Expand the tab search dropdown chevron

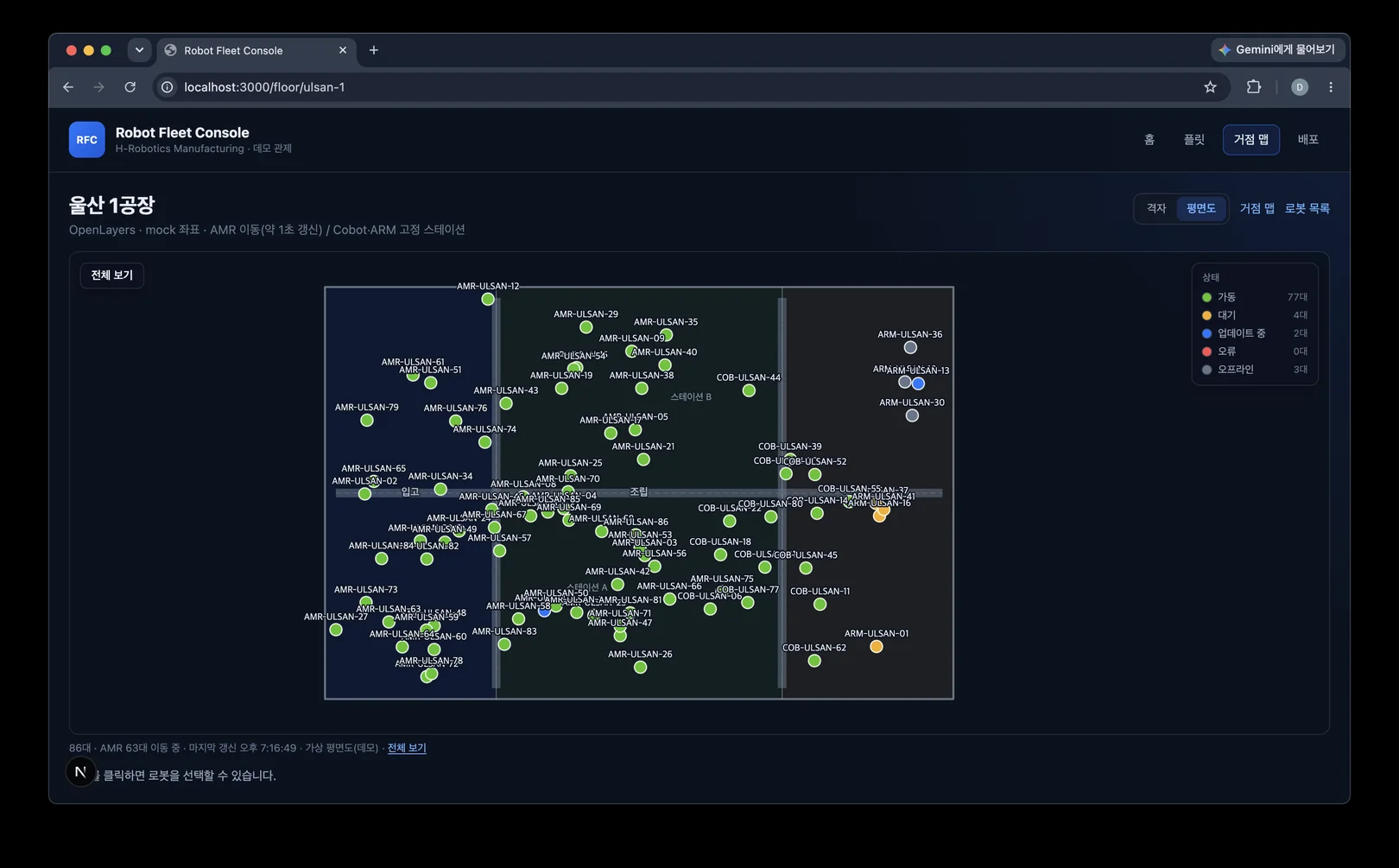pos(139,50)
